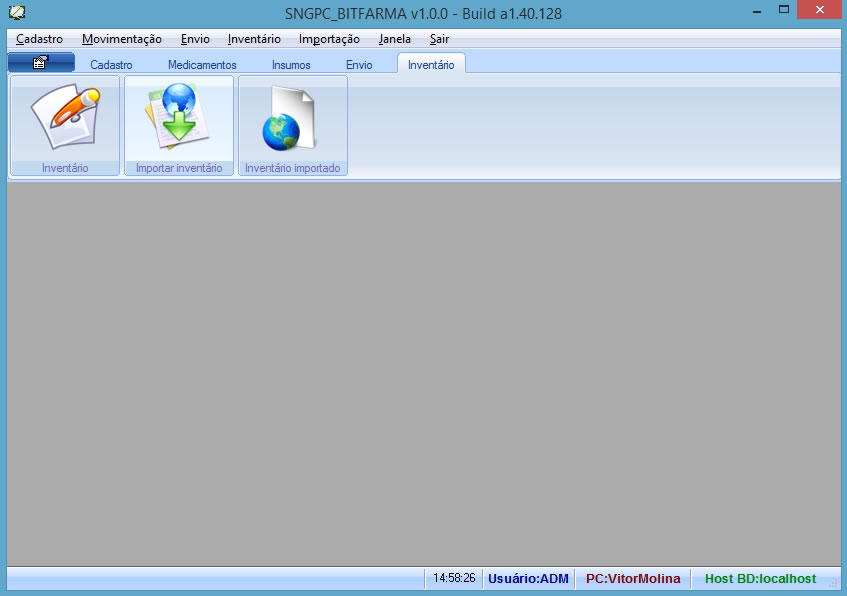The height and width of the screenshot is (596, 847).
Task: Switch to the Cadastro ribbon tab
Action: [111, 64]
